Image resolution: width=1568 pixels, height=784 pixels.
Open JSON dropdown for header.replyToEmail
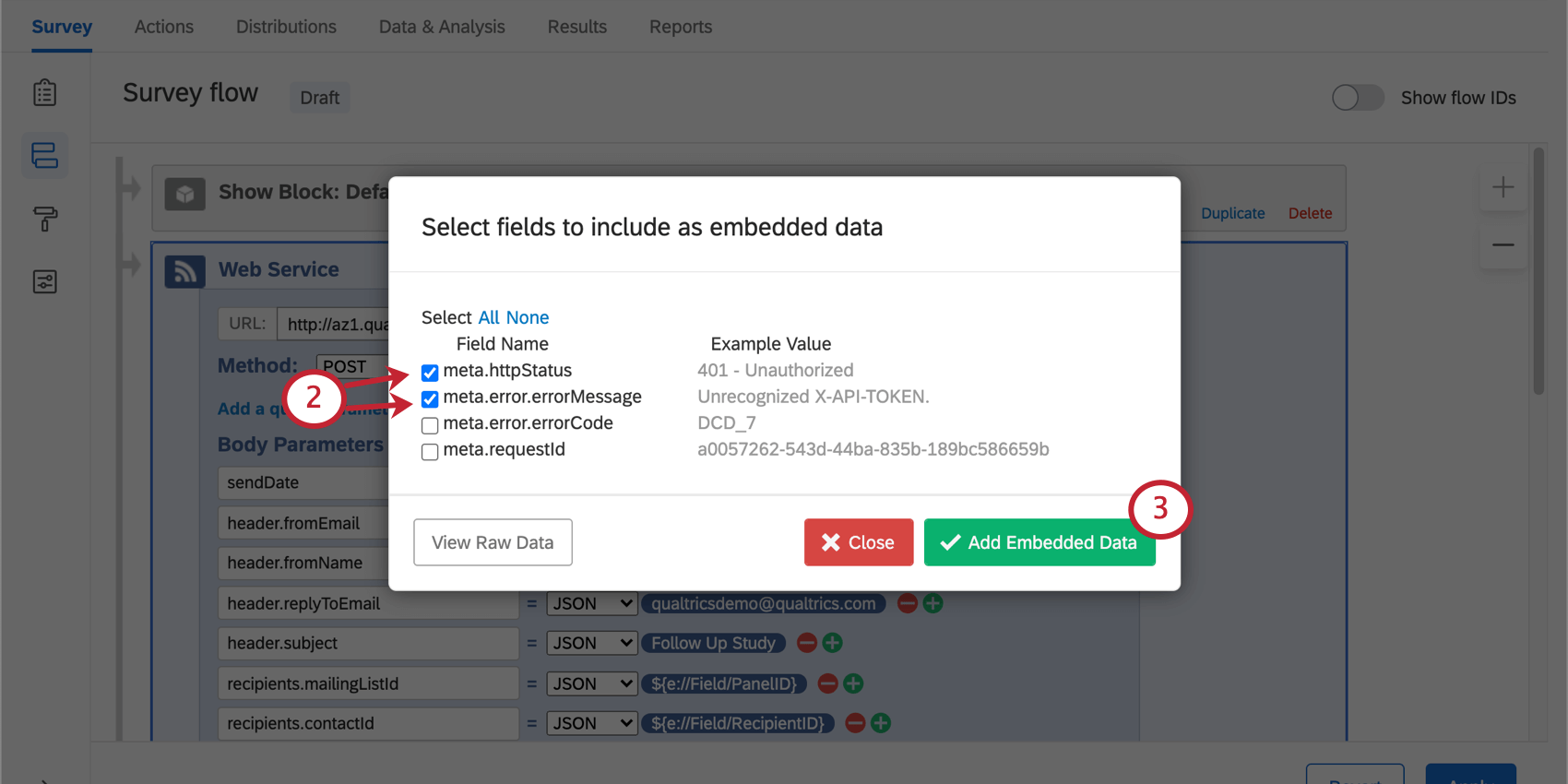tap(591, 603)
